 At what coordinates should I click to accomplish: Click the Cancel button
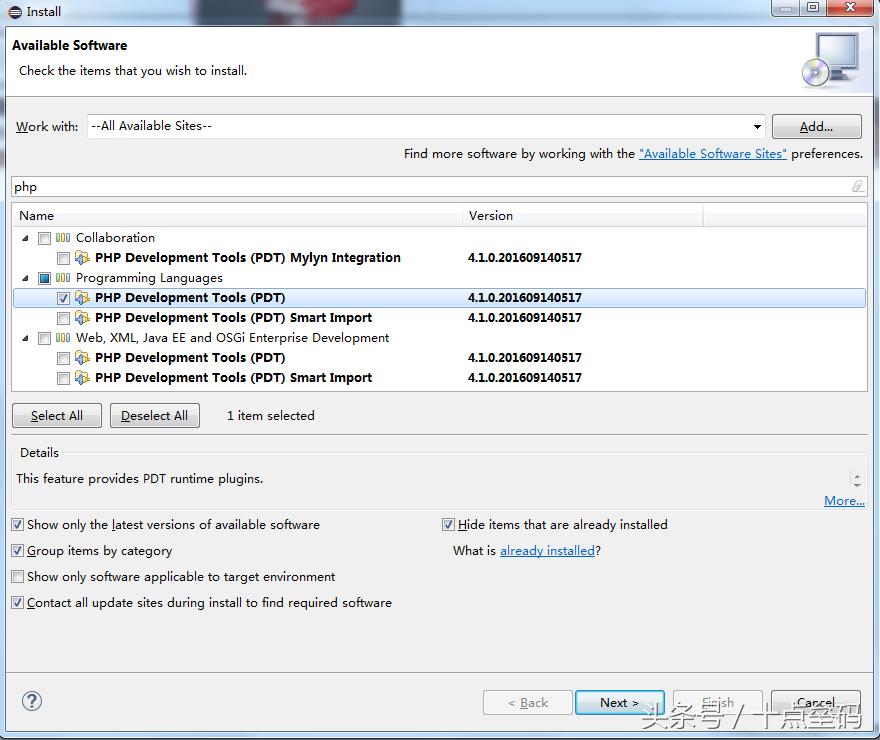pyautogui.click(x=816, y=702)
